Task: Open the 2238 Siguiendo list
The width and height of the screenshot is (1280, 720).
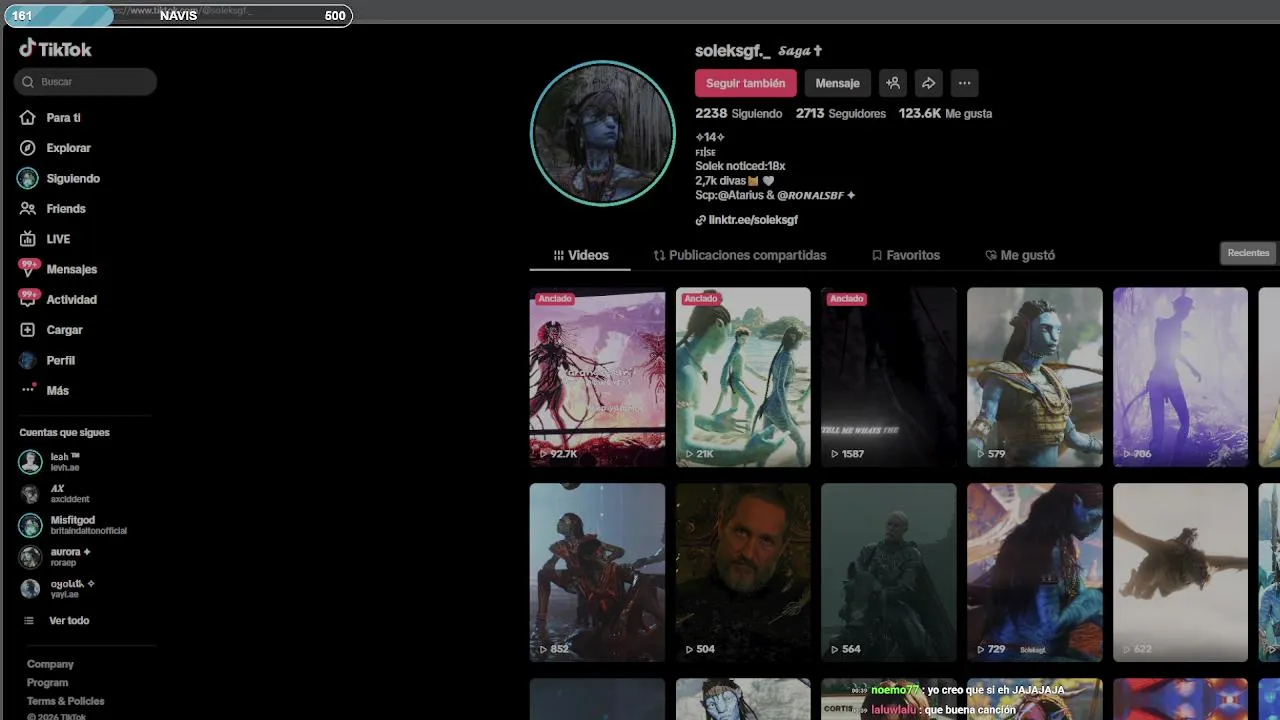Action: click(739, 114)
